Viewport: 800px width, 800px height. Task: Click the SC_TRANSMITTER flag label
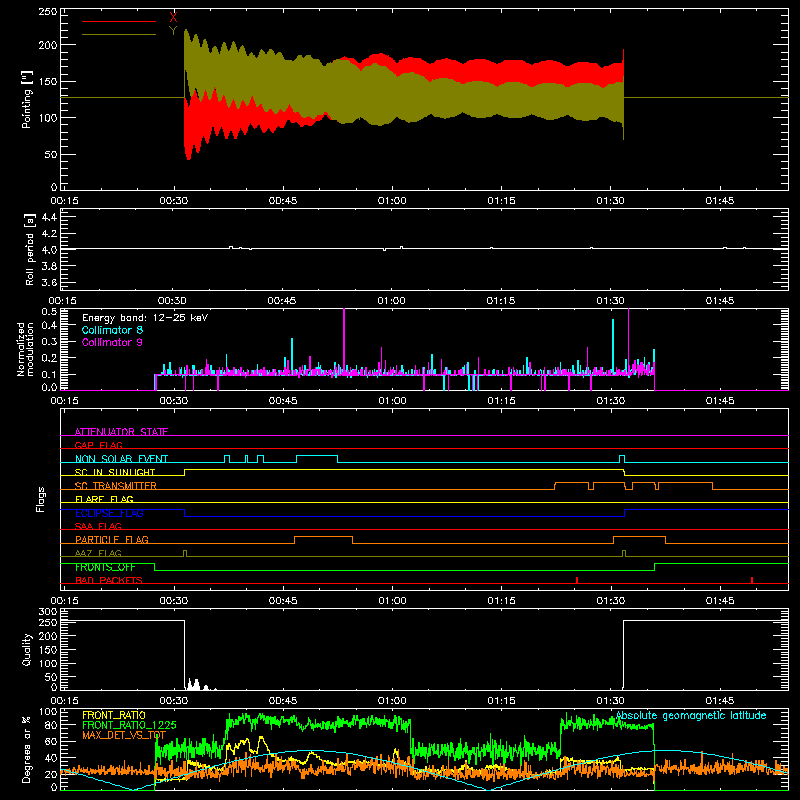point(116,486)
